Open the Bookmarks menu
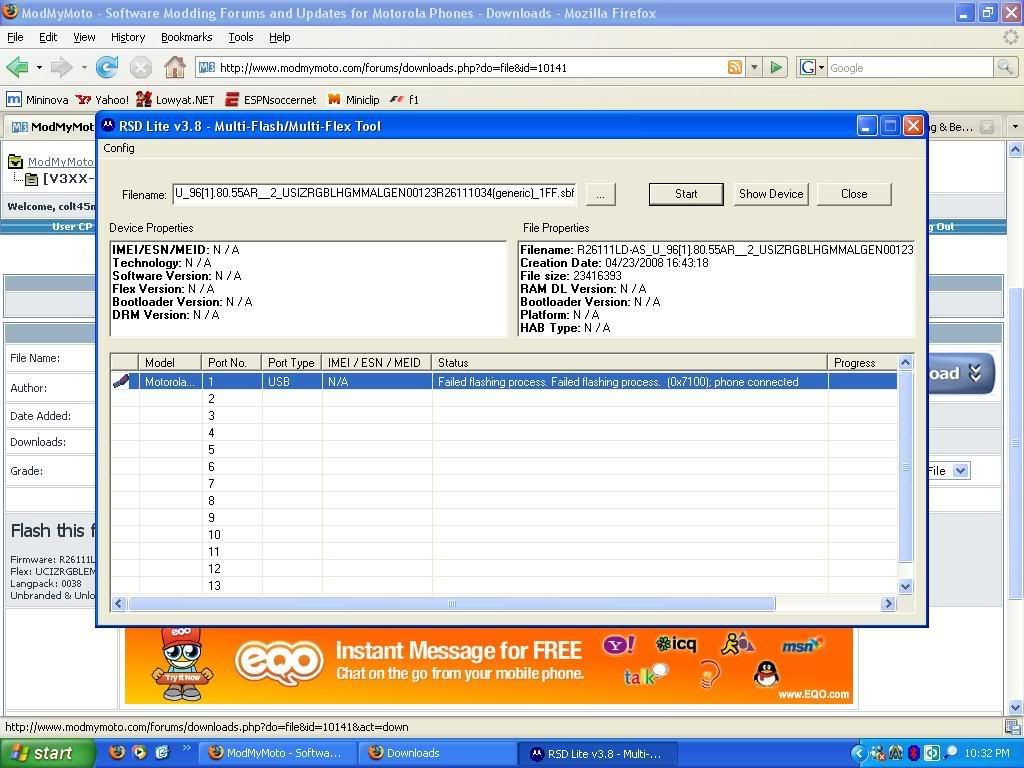The image size is (1024, 768). point(186,37)
